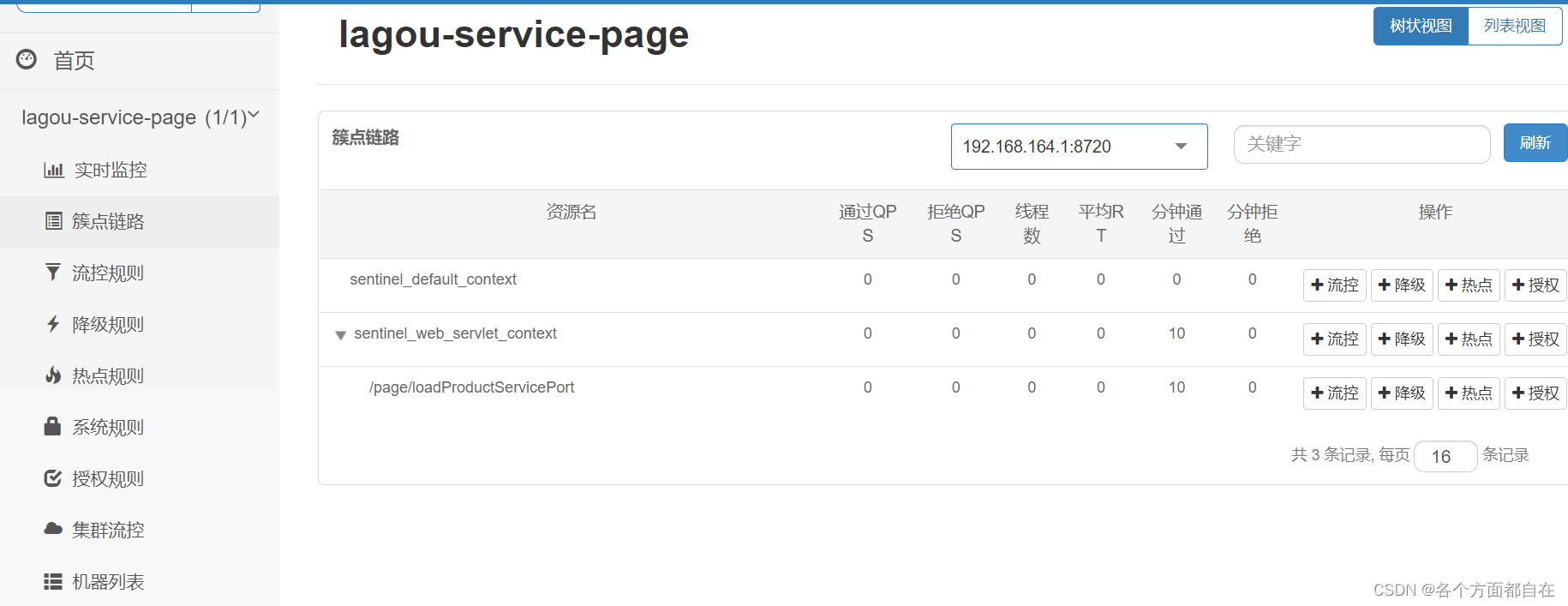Add 授权 rule for sentinel_default_context
This screenshot has width=1568, height=606.
(x=1535, y=285)
